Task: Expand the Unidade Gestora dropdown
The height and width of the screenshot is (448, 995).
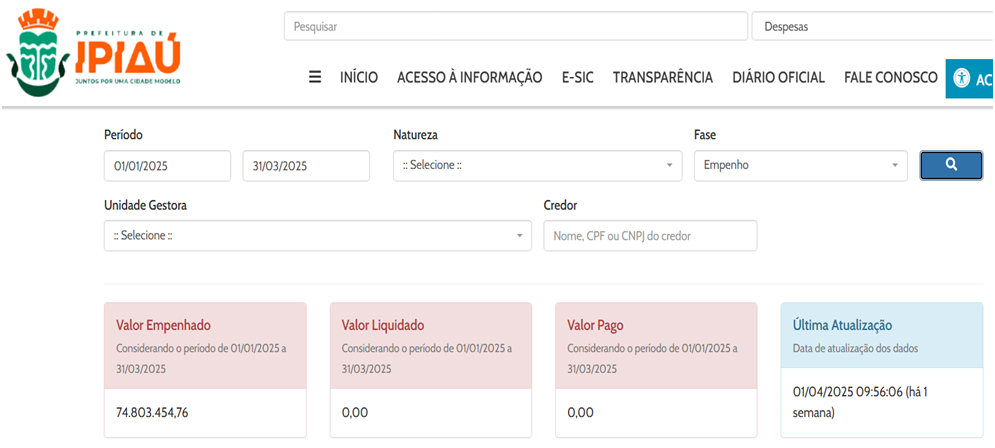Action: coord(317,236)
